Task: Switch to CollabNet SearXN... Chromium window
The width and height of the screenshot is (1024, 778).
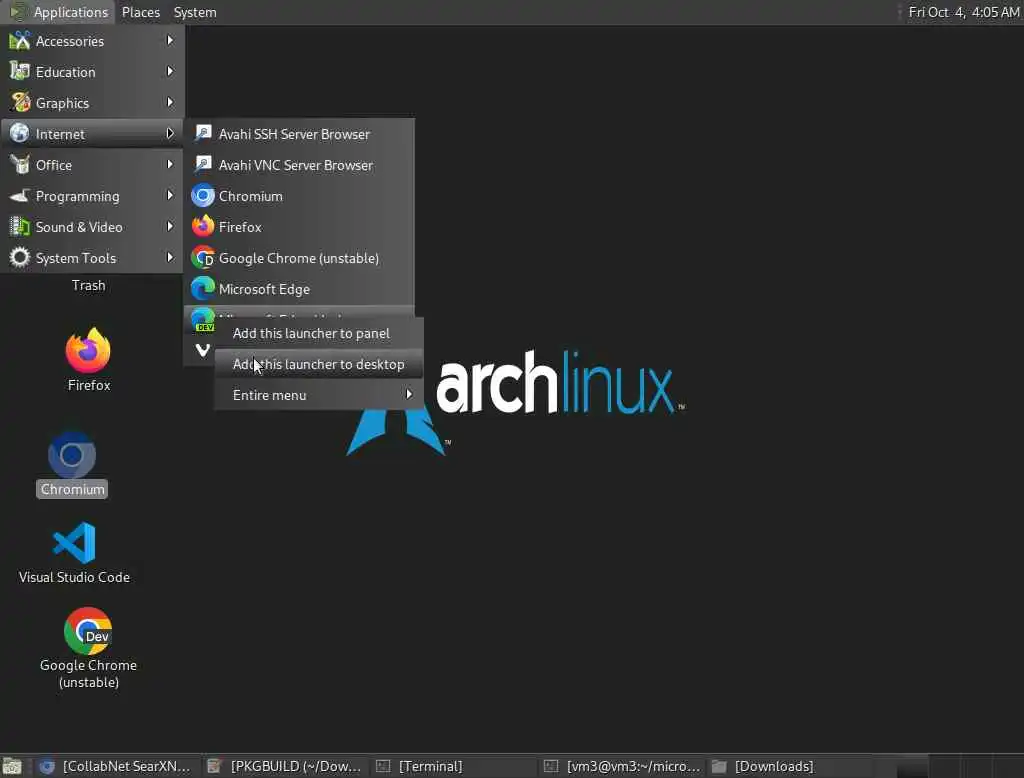Action: pos(115,766)
